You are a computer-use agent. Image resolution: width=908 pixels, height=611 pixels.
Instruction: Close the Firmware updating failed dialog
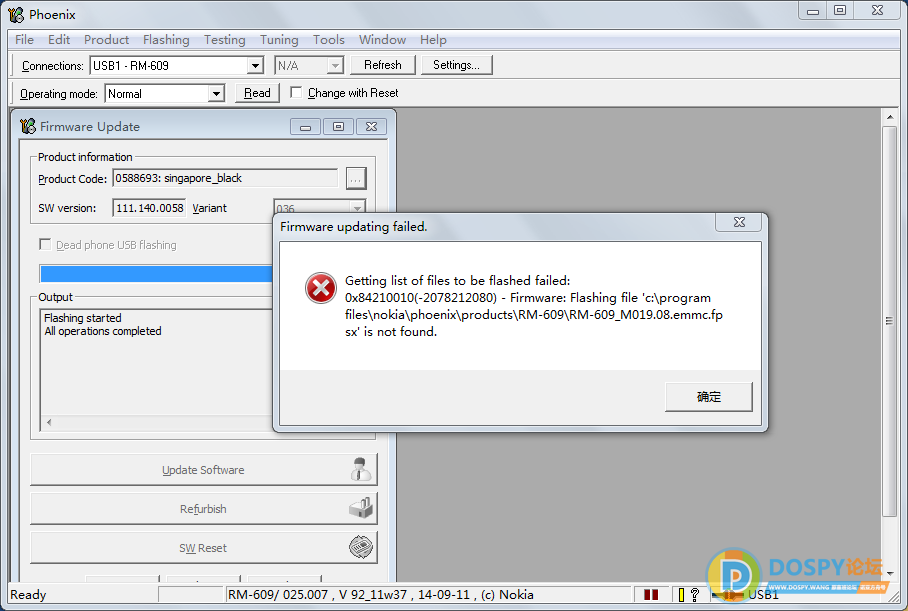739,222
